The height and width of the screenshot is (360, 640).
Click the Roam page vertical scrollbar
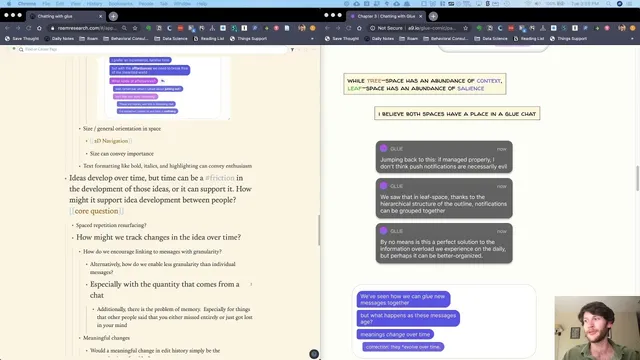pos(319,230)
